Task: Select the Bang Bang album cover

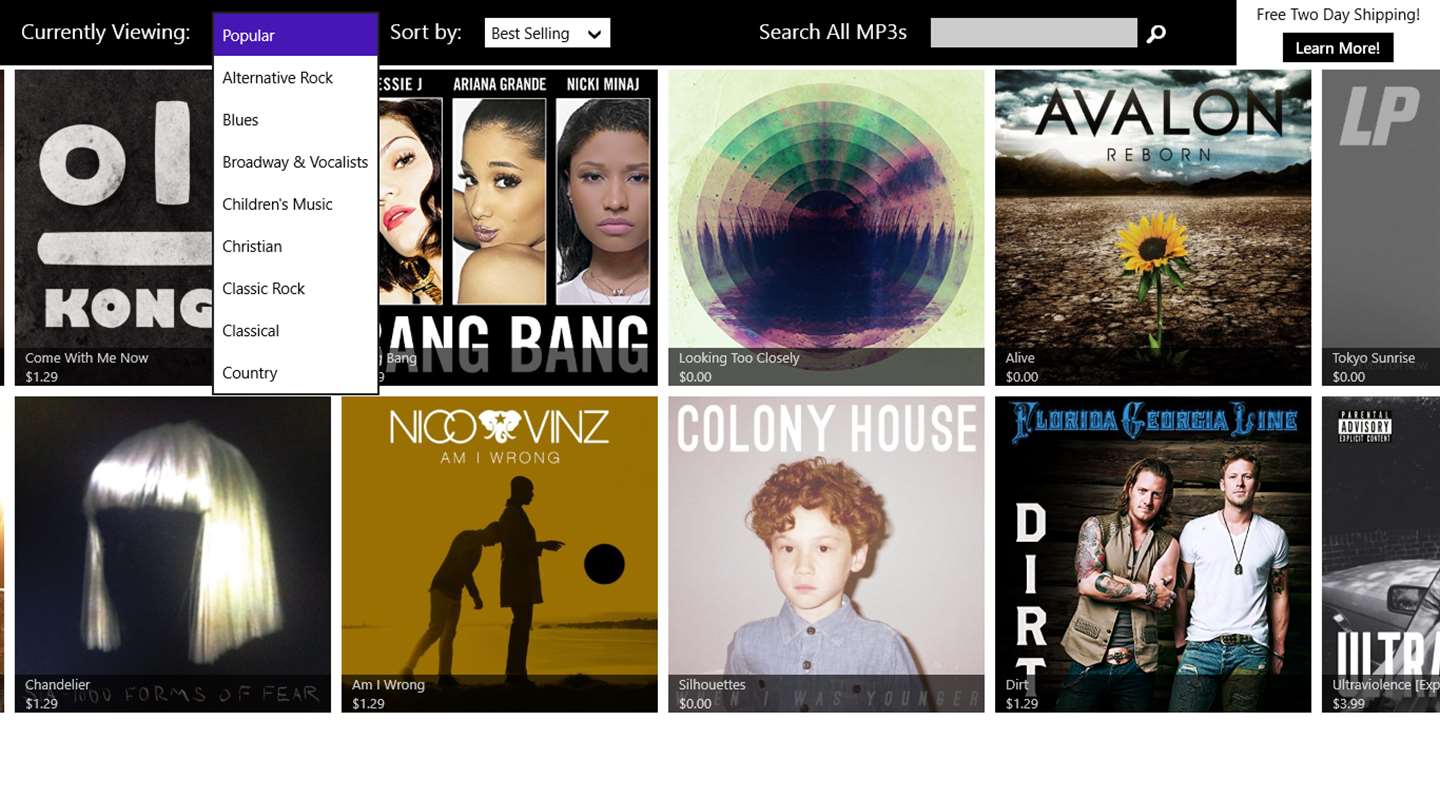Action: (518, 227)
